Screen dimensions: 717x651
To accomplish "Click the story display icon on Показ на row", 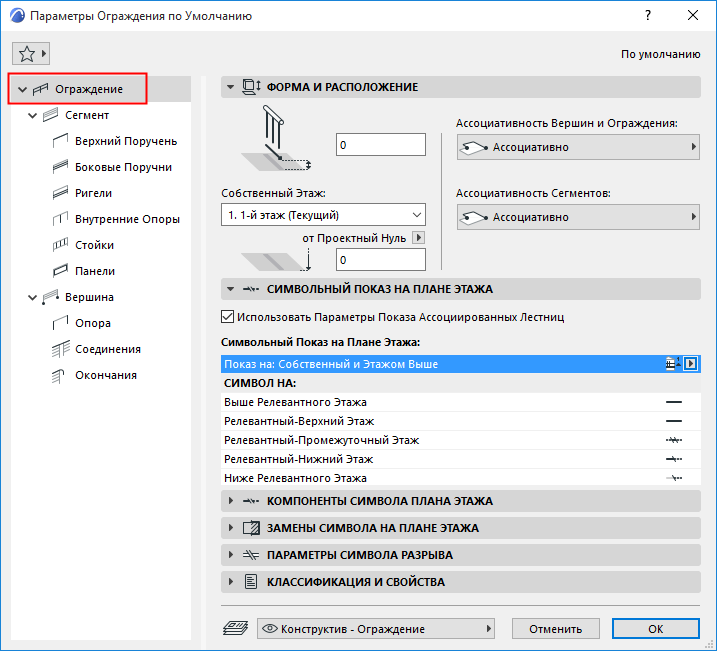I will pos(673,363).
